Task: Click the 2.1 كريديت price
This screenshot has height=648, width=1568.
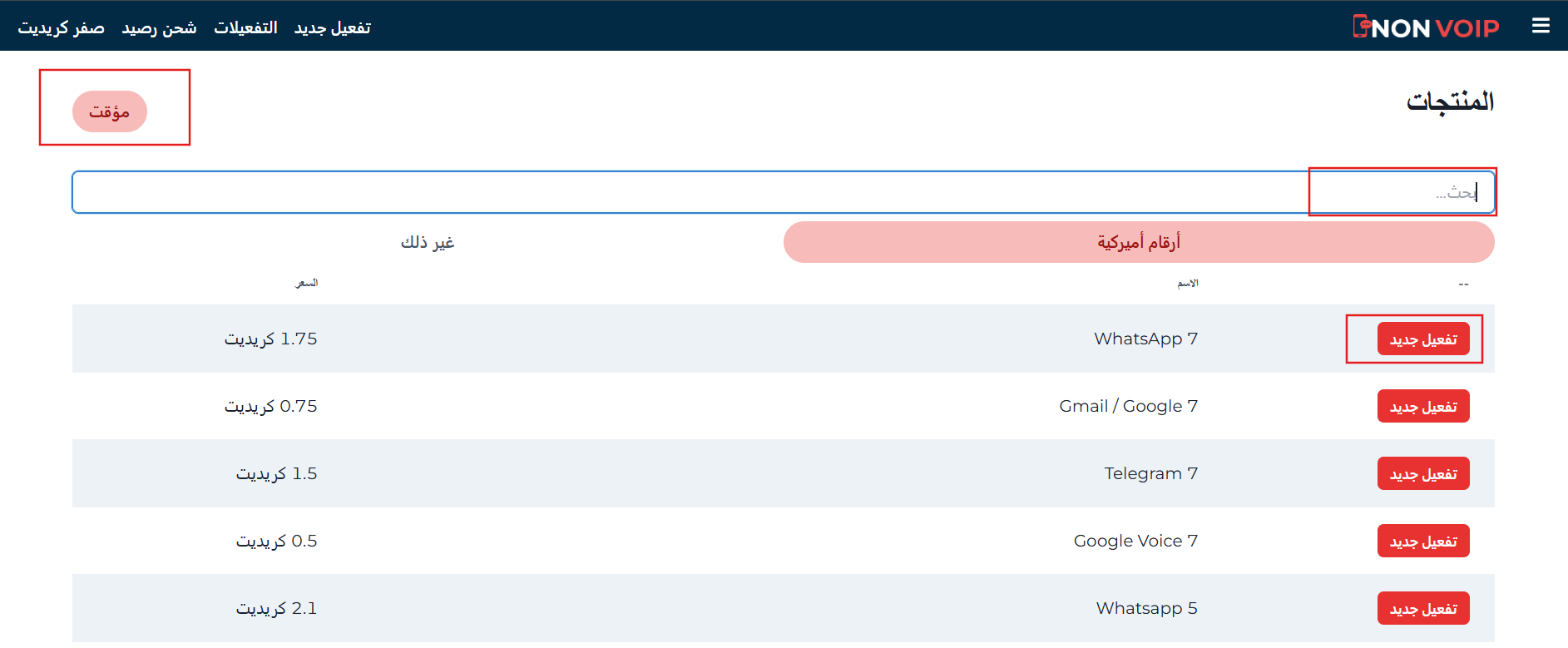Action: click(277, 608)
